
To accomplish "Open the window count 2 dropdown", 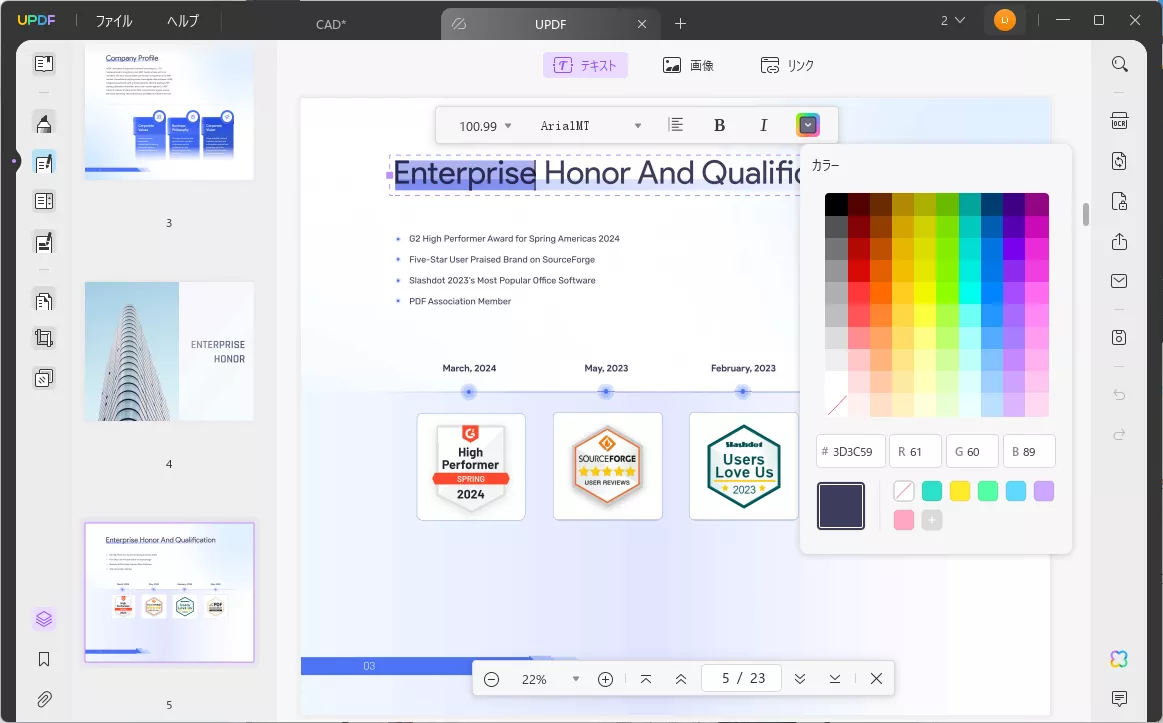I will click(952, 21).
